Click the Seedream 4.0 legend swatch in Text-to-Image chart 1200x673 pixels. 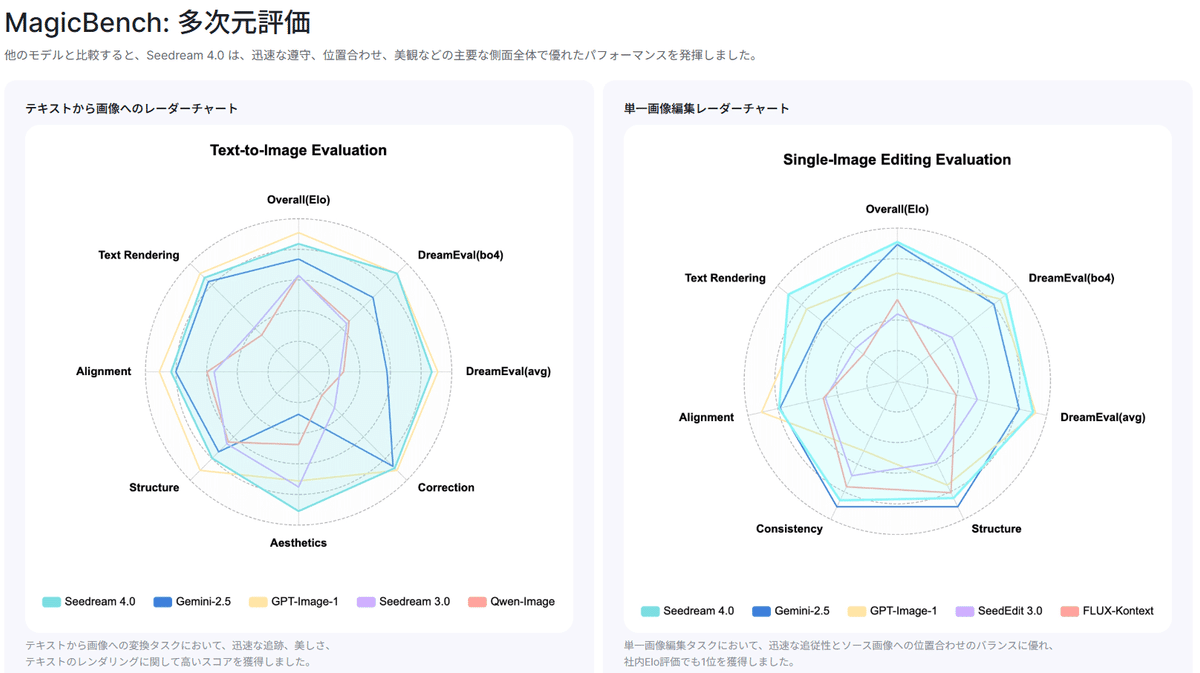click(x=51, y=602)
